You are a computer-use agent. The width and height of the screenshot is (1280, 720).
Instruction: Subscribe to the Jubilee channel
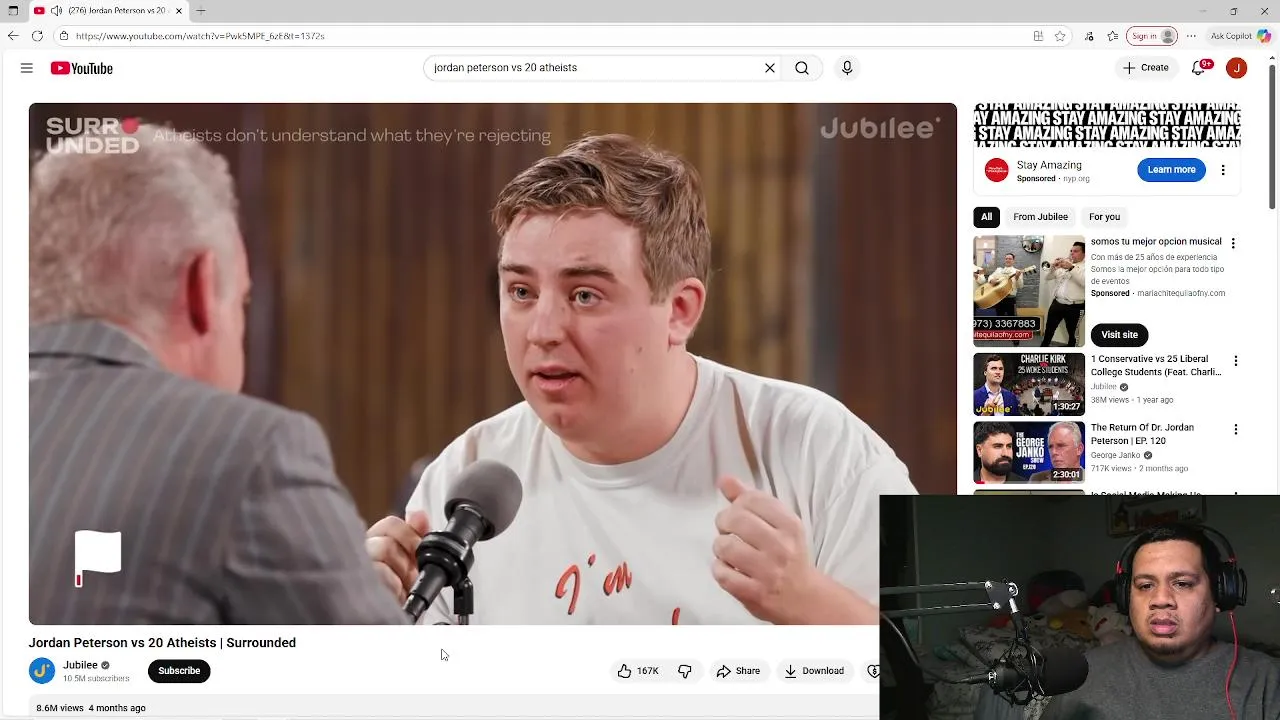tap(179, 671)
